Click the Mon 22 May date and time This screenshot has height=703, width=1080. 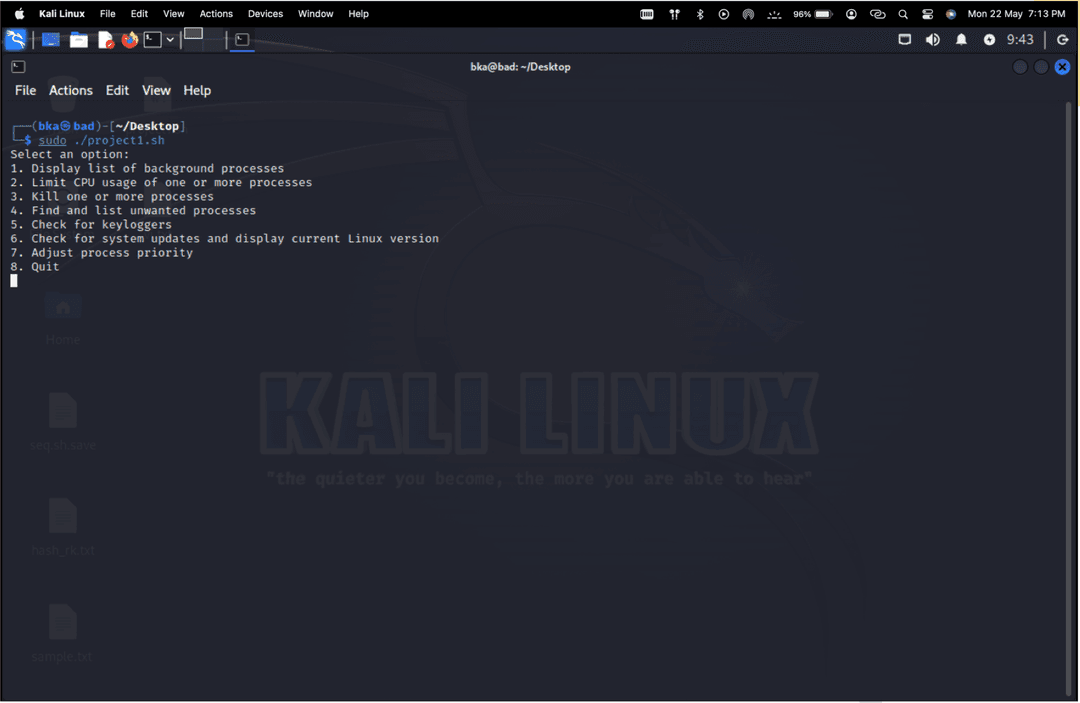pos(1016,14)
